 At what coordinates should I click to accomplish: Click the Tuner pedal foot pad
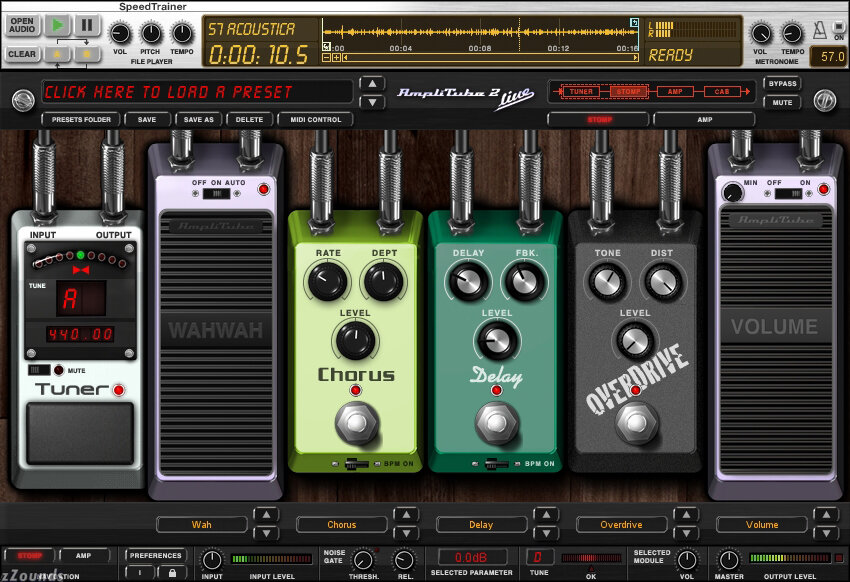pos(80,433)
